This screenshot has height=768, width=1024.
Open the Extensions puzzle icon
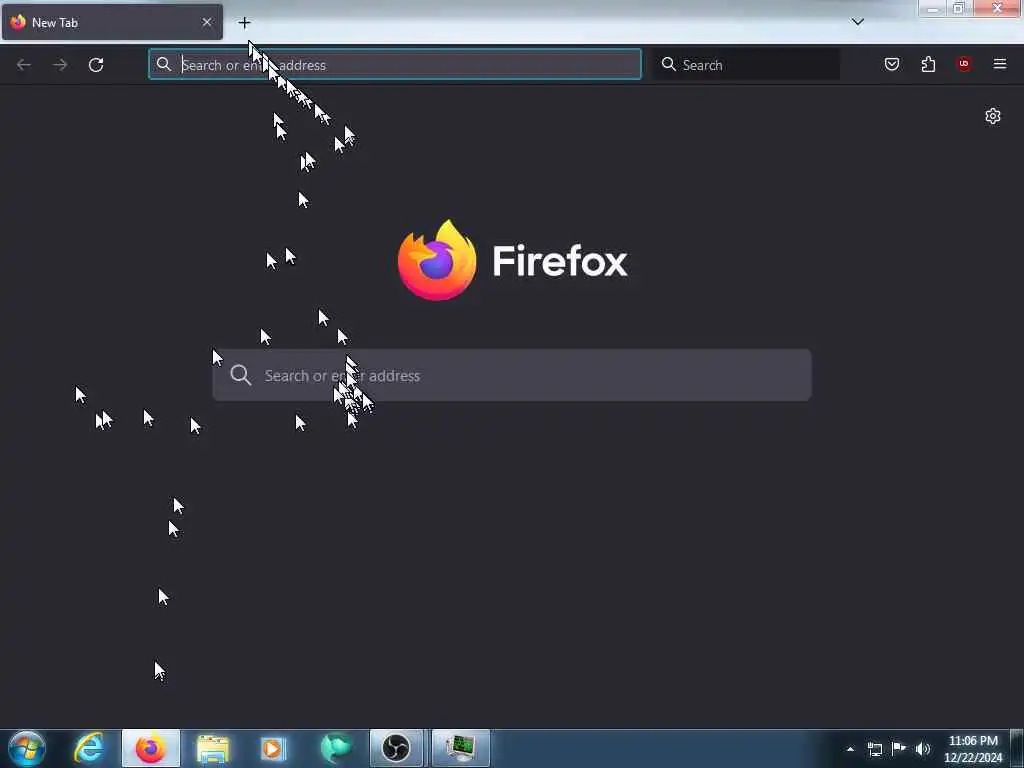tap(928, 64)
